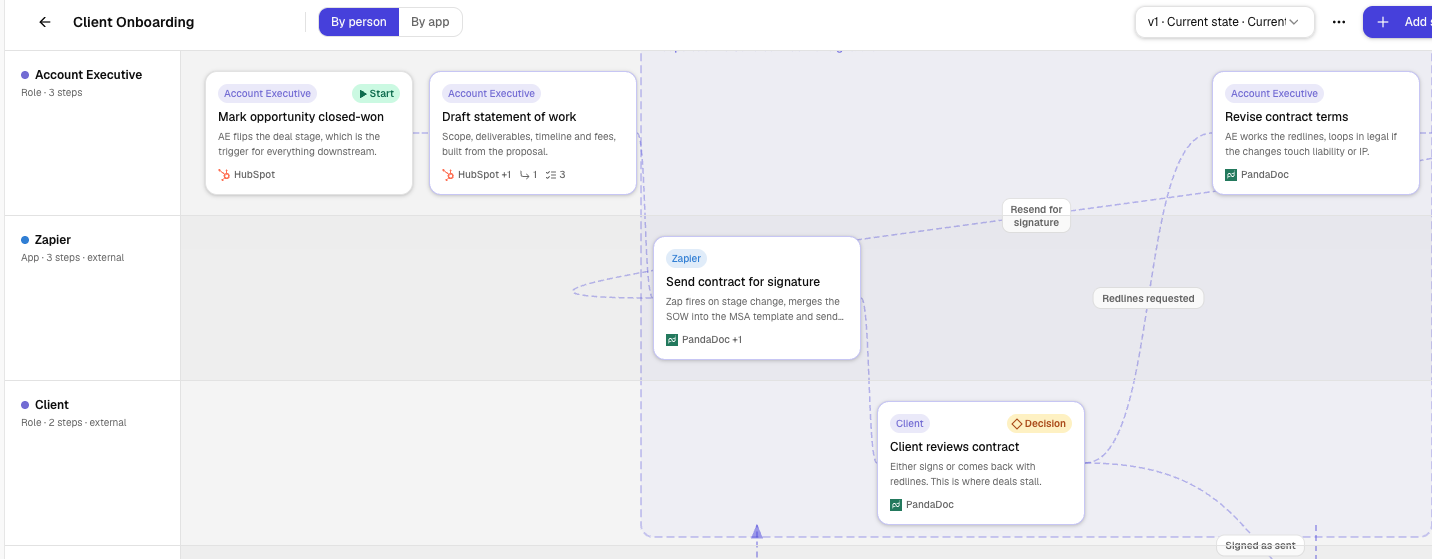The width and height of the screenshot is (1432, 559).
Task: Click the Start badge on the first card
Action: pyautogui.click(x=376, y=94)
